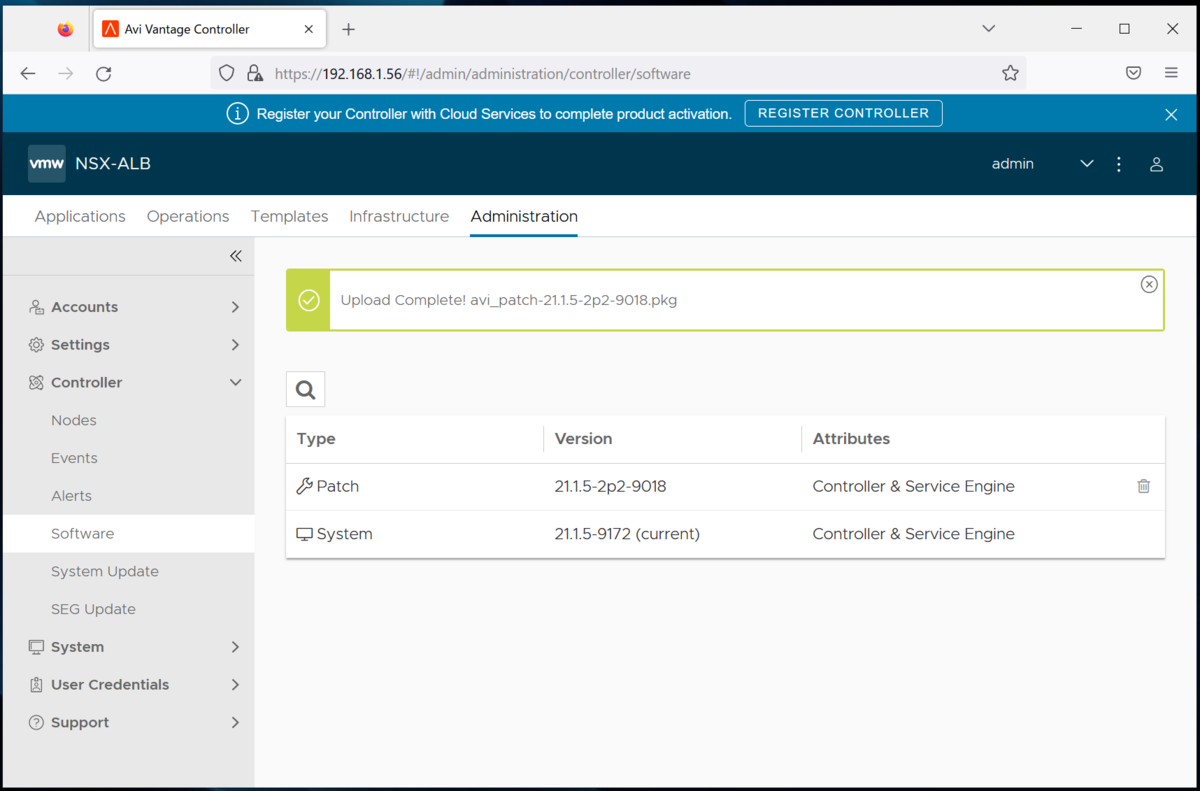Close the Avi Vantage Controller tab

(309, 29)
